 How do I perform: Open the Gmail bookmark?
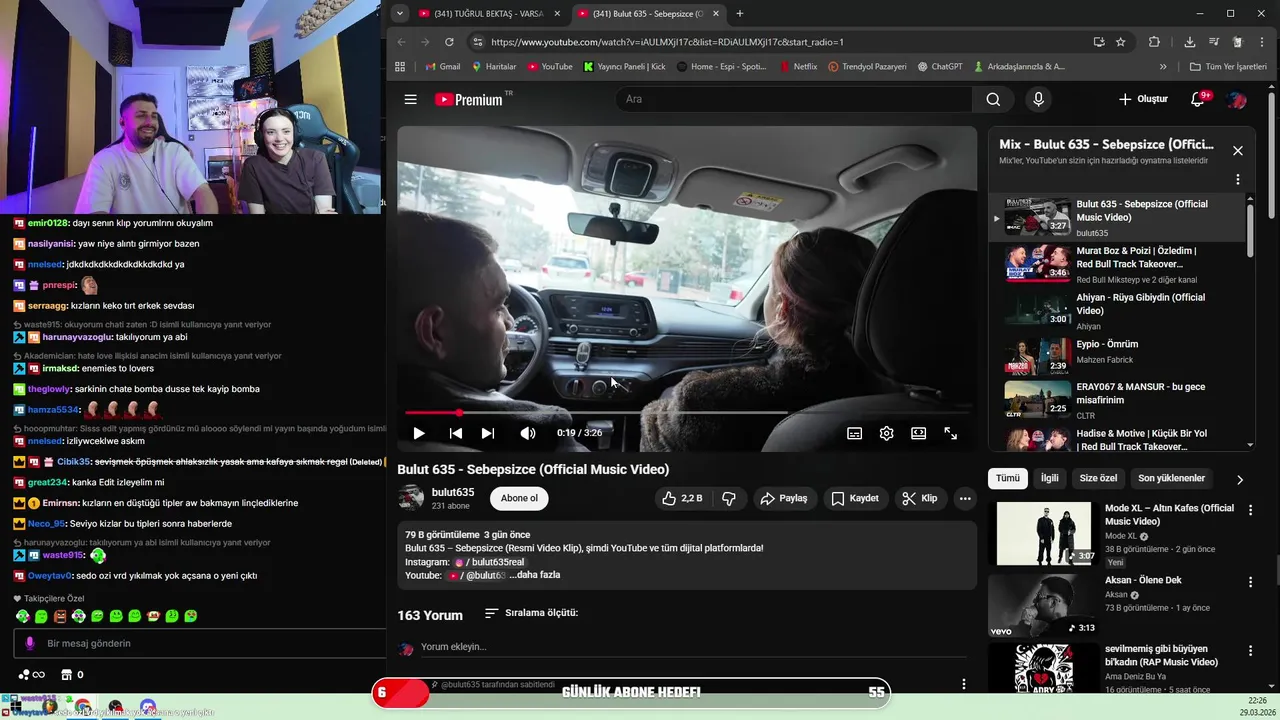[443, 67]
